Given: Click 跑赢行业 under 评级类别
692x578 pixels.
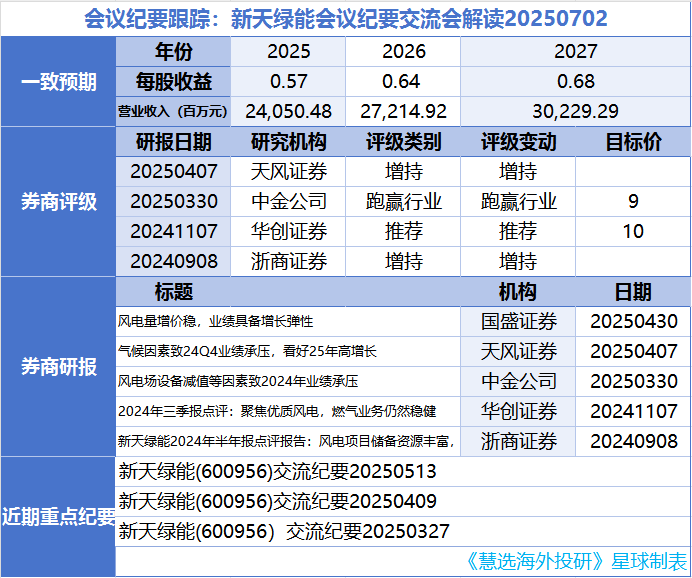Looking at the screenshot, I should pyautogui.click(x=403, y=202).
